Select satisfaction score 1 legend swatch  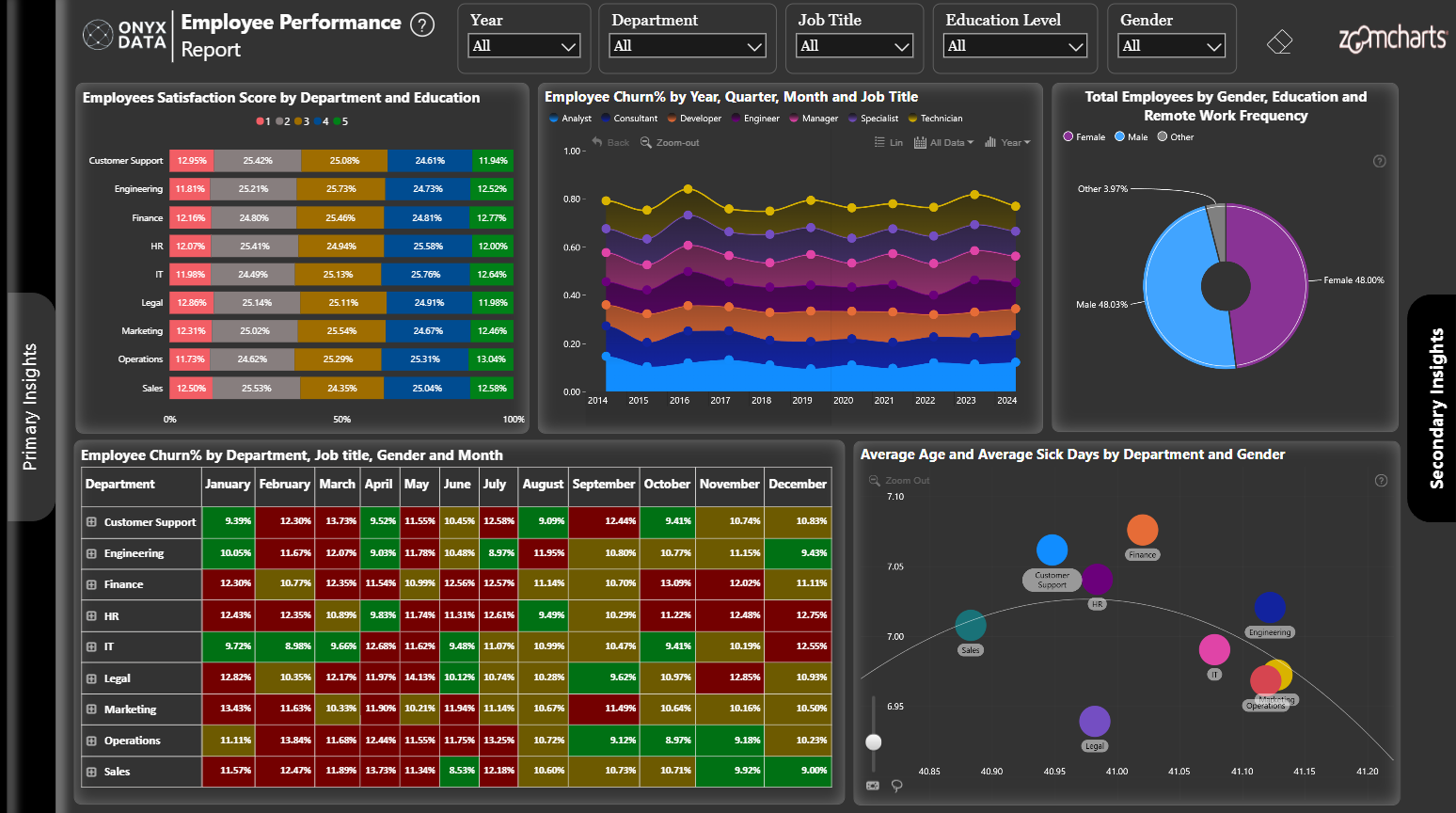(x=261, y=121)
